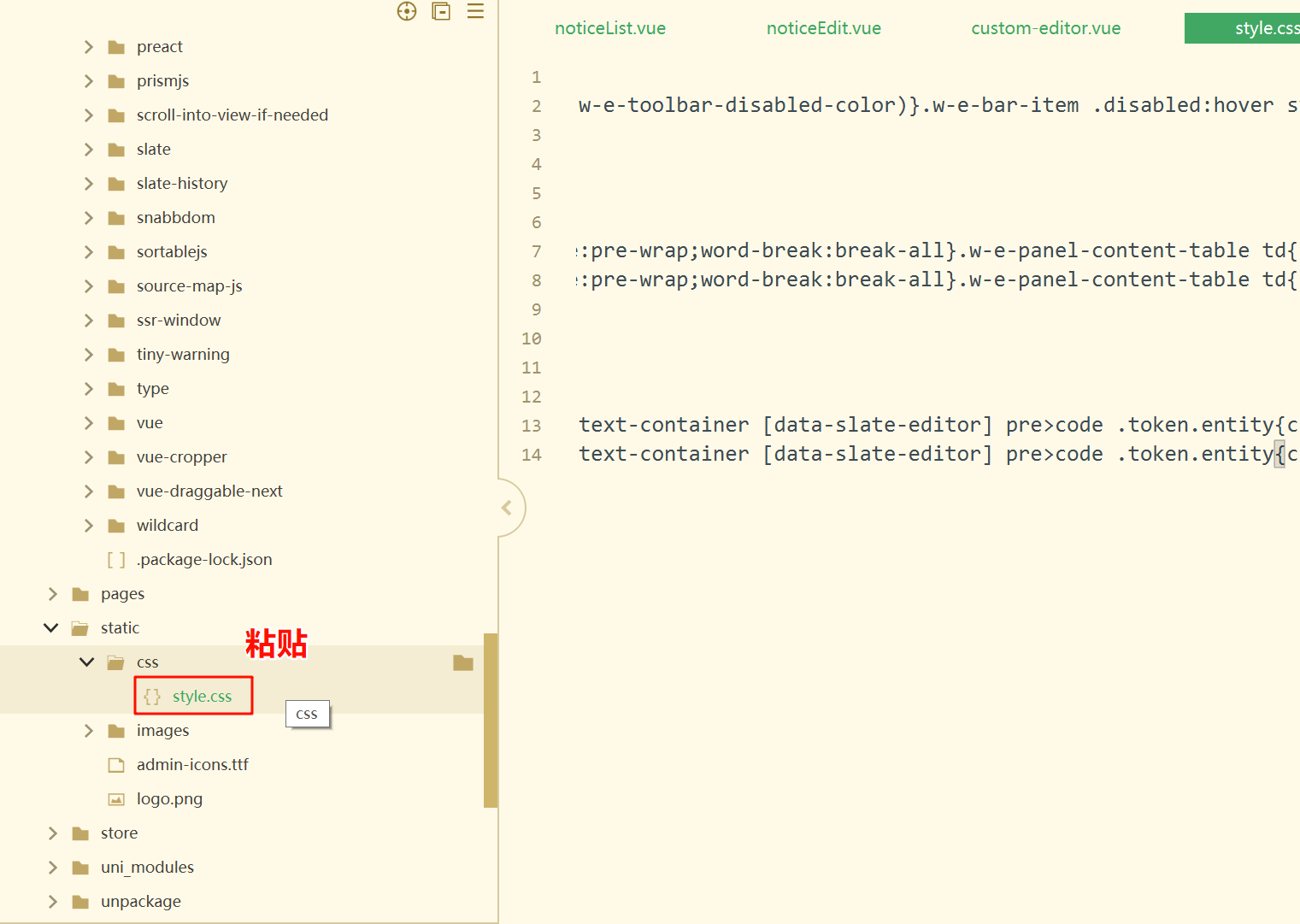Click the ssr-window folder icon
The width and height of the screenshot is (1300, 924).
coord(116,321)
